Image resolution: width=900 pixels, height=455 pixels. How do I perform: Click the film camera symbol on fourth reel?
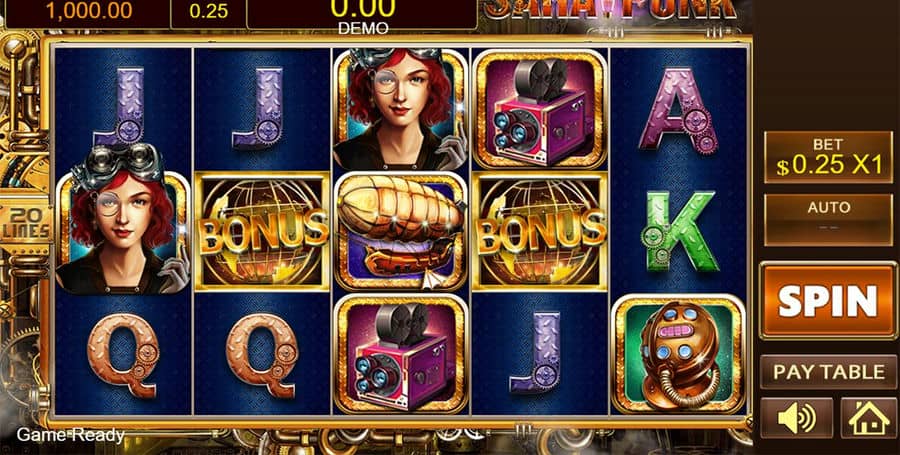point(540,109)
